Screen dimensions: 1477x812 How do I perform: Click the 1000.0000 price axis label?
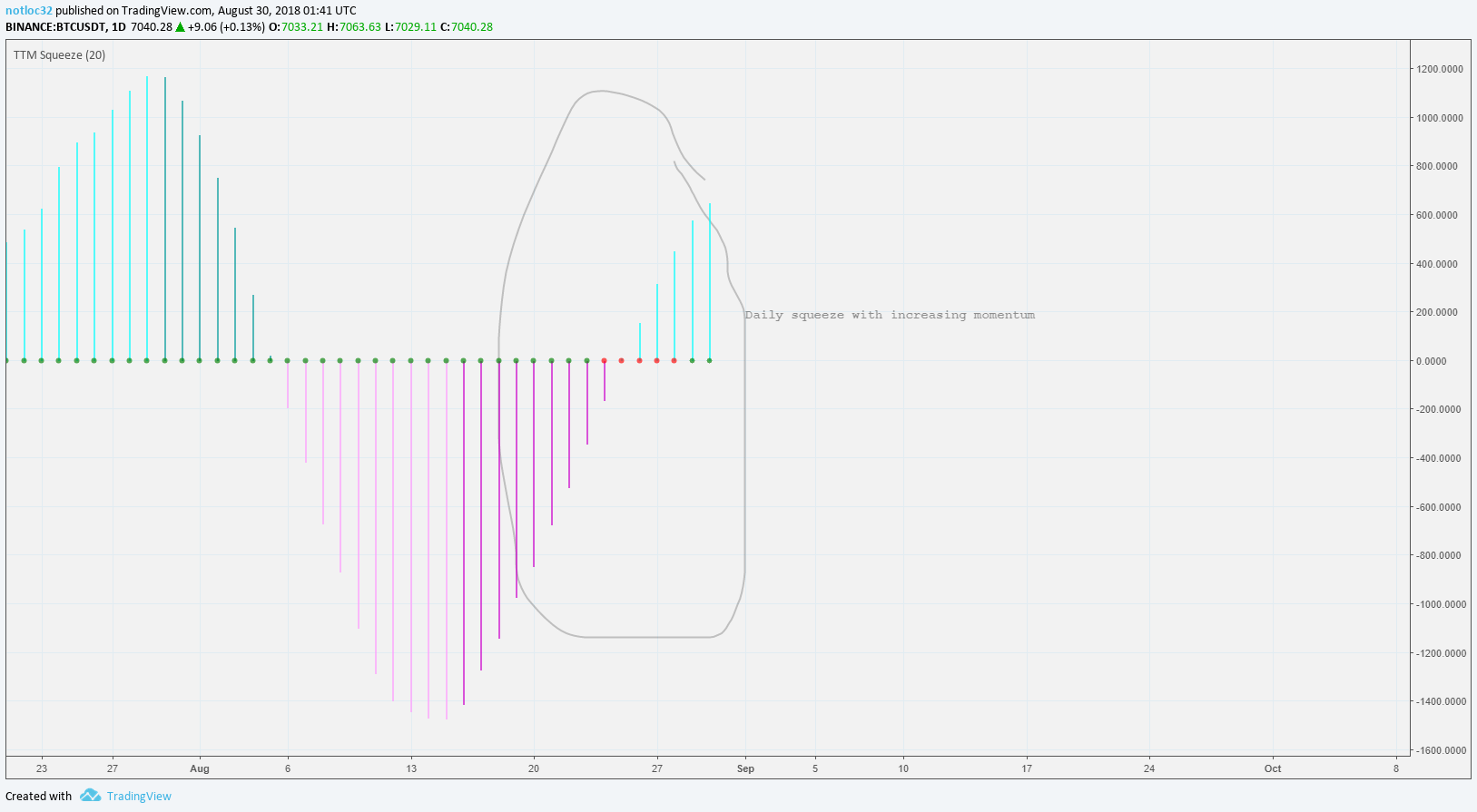click(x=1440, y=118)
